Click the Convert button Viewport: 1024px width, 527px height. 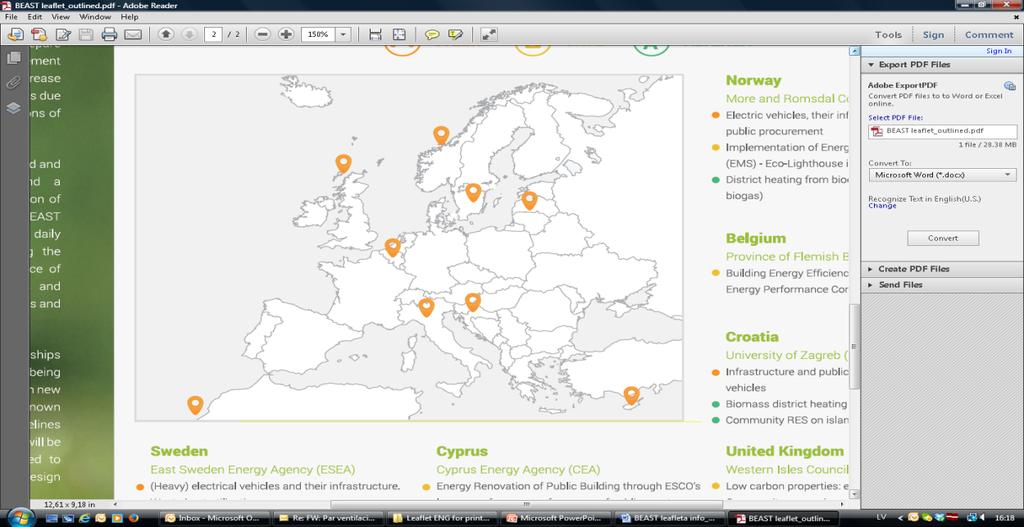click(x=943, y=238)
